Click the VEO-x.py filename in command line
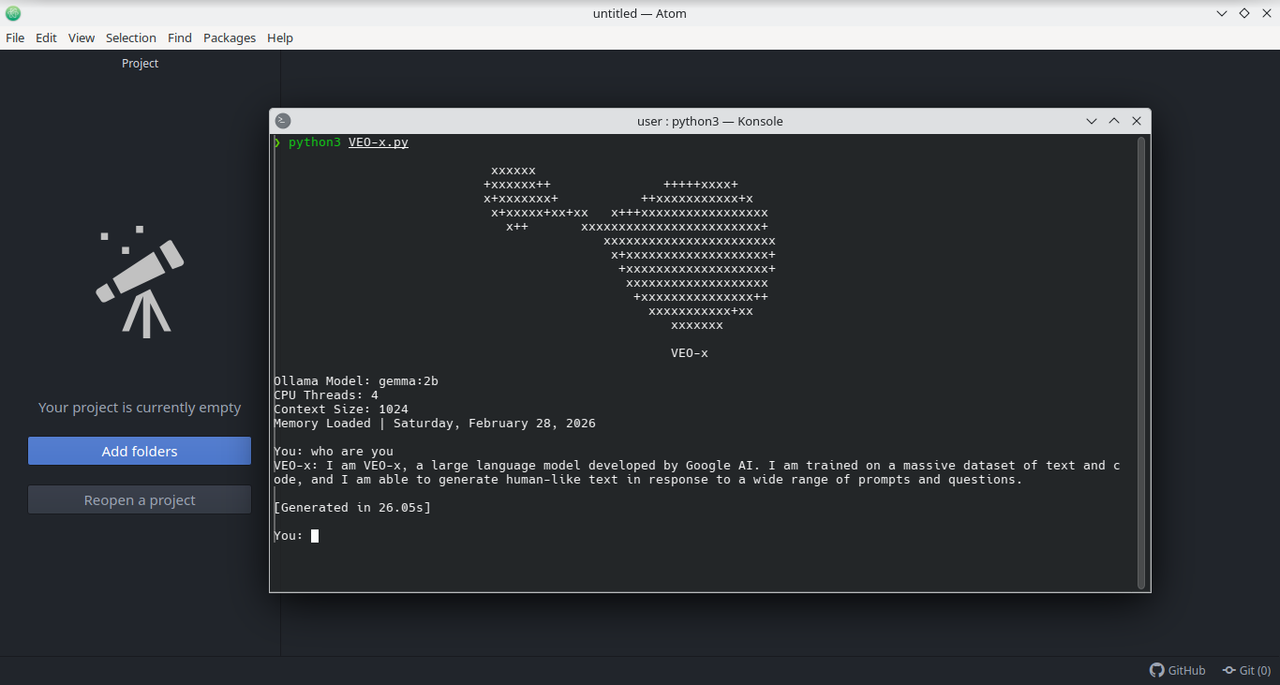 (378, 143)
